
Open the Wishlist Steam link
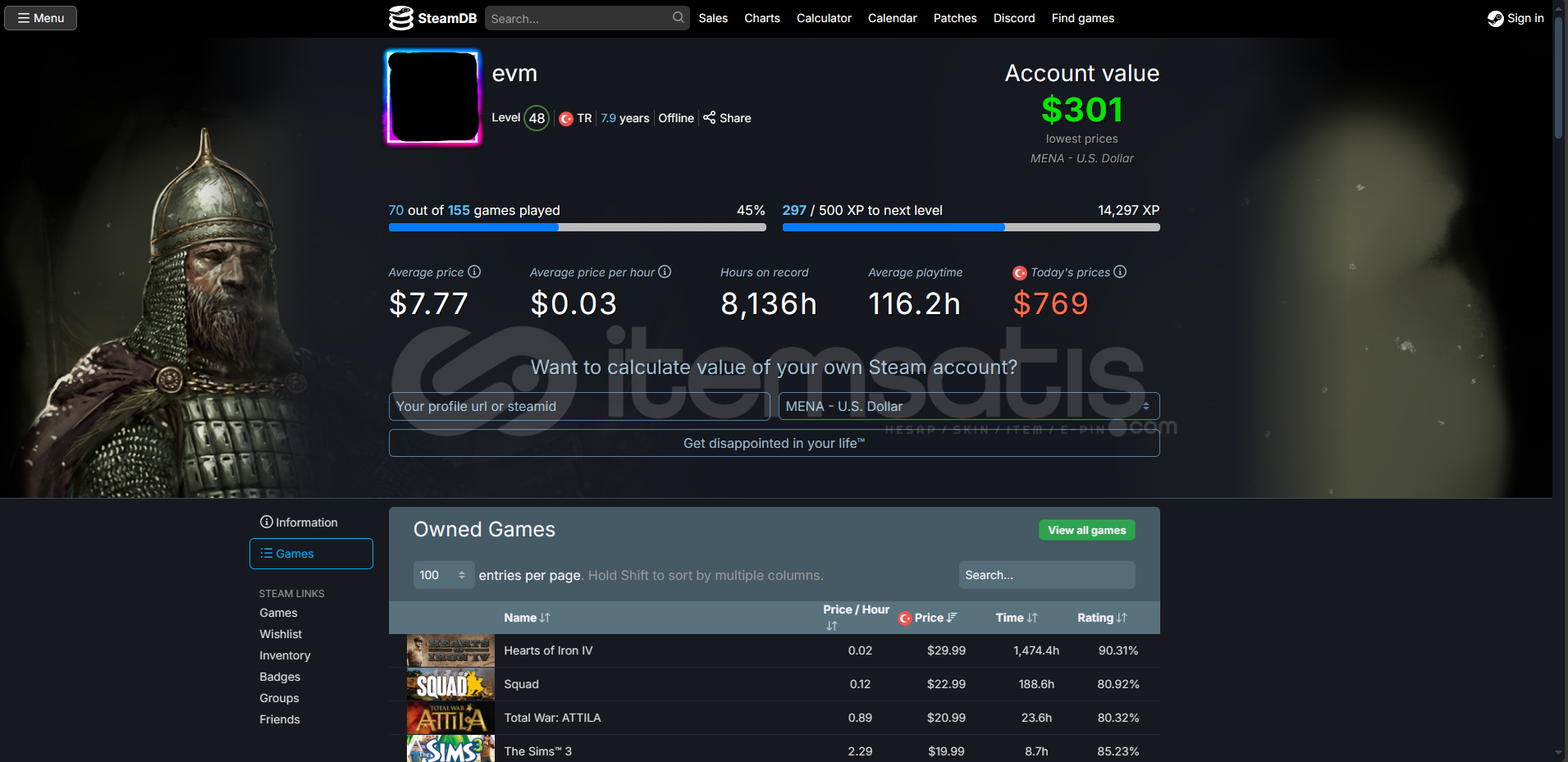281,634
